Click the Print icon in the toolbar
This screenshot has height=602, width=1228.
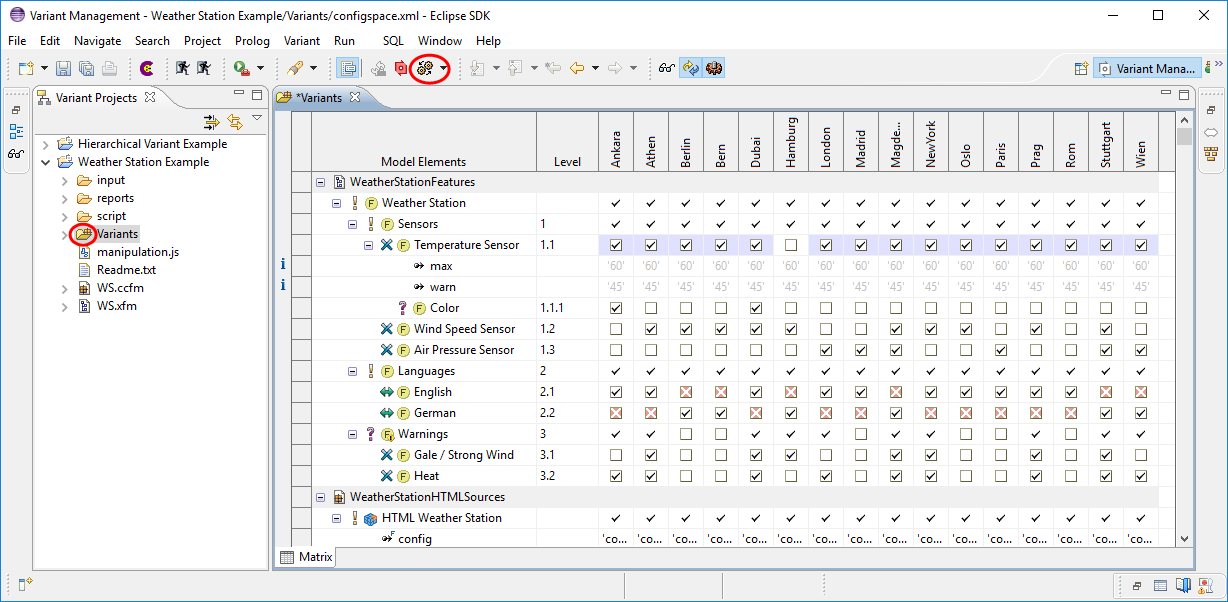tap(110, 67)
